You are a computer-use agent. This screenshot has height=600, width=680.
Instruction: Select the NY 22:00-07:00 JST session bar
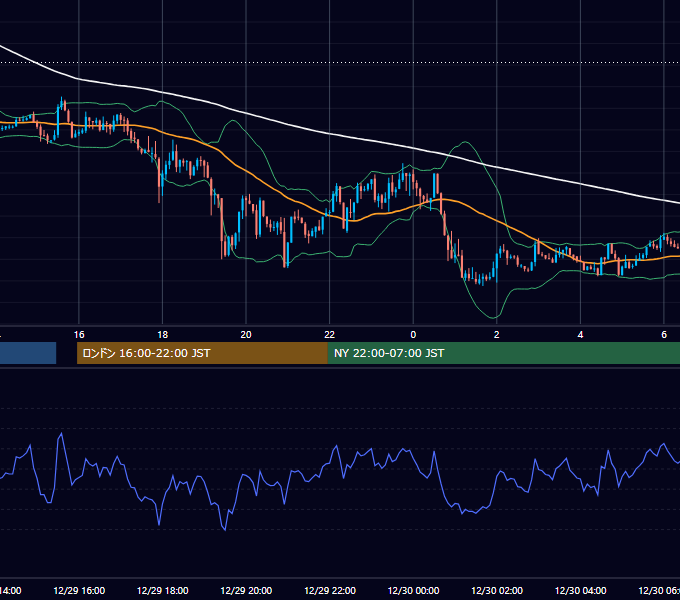503,353
